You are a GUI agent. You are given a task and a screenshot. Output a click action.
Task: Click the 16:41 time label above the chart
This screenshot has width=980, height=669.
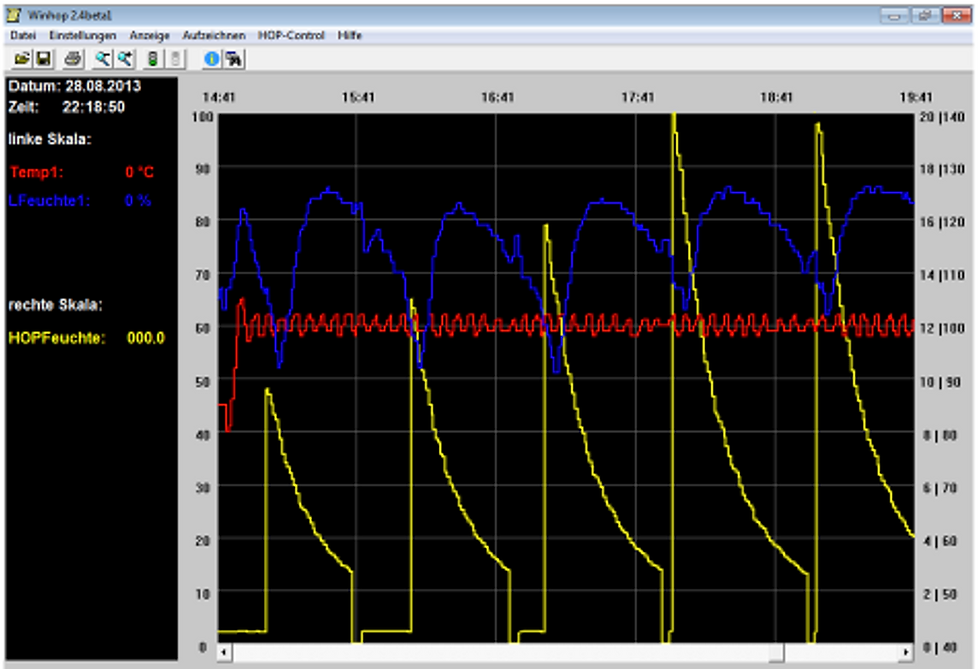498,98
